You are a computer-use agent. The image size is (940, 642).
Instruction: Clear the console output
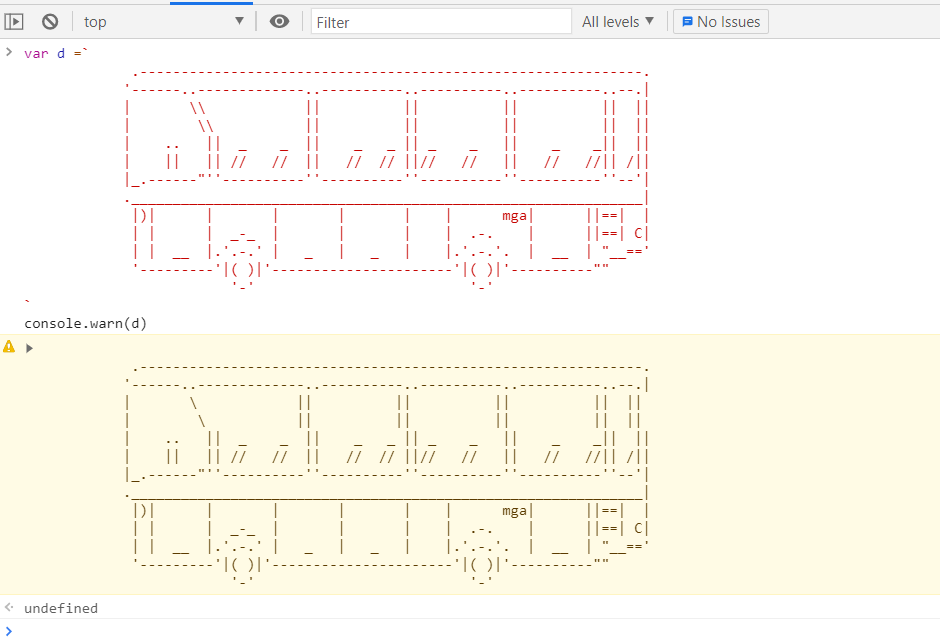point(50,22)
